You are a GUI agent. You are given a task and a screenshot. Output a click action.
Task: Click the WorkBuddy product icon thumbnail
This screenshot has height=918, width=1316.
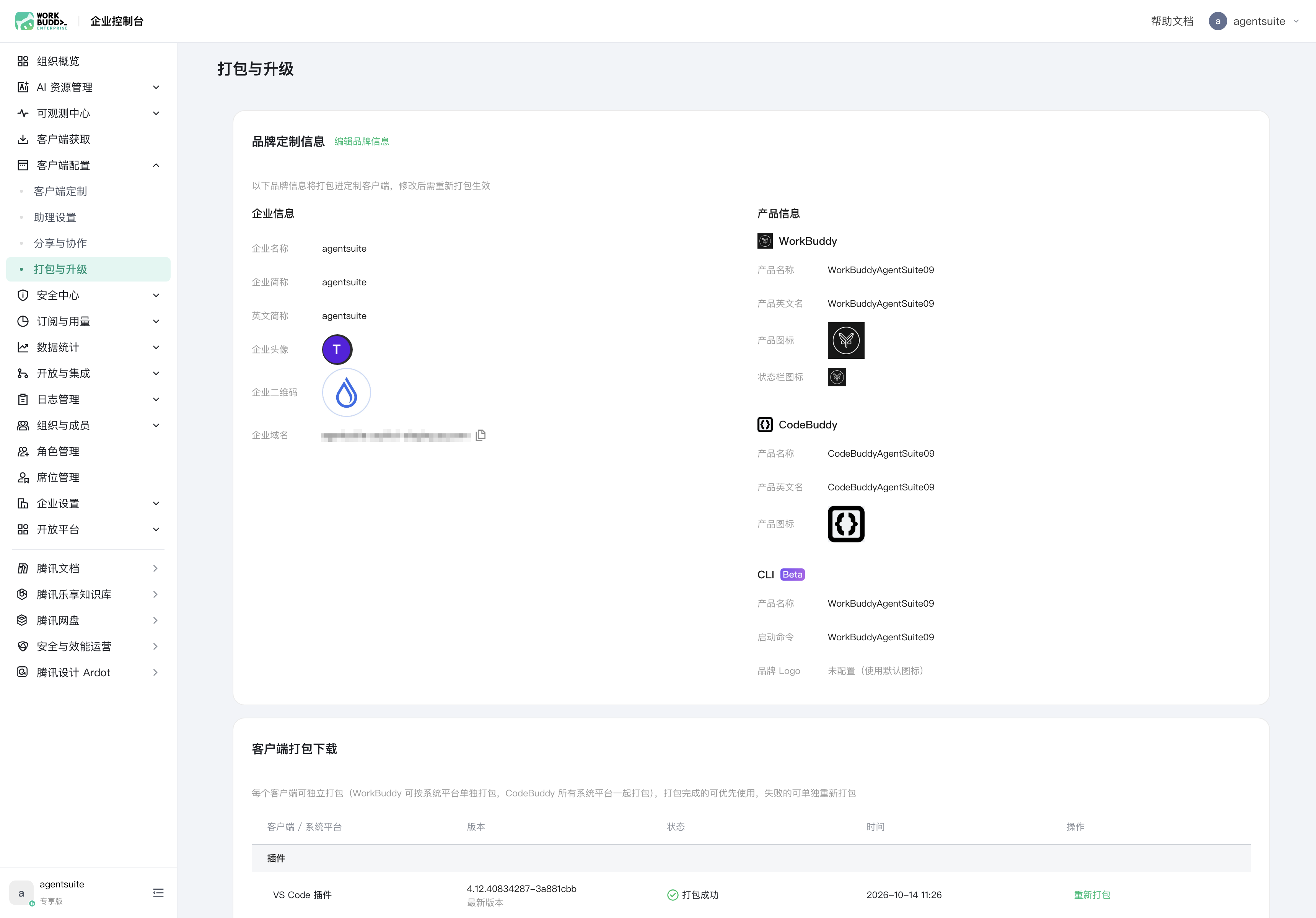click(846, 340)
